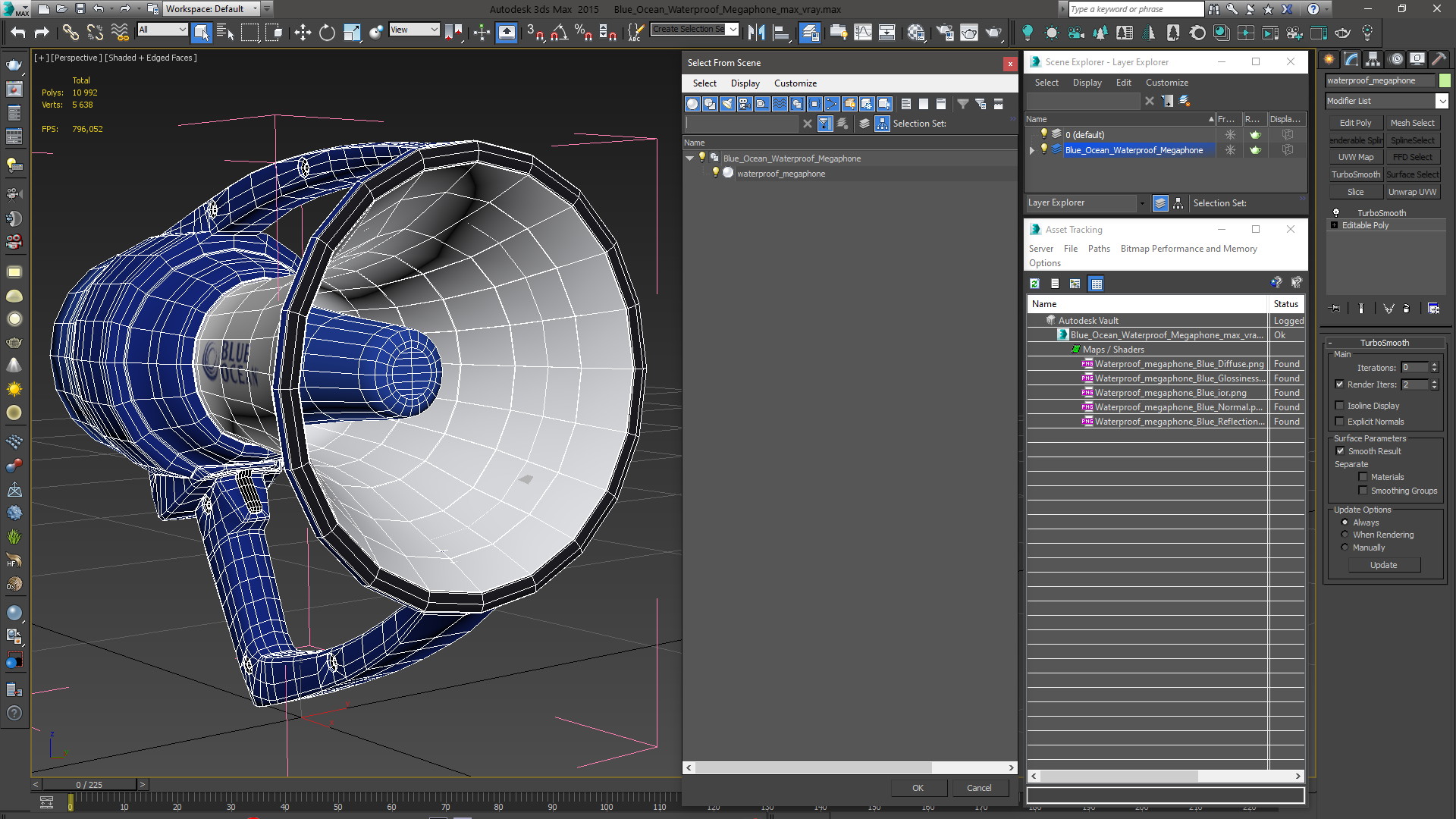
Task: Toggle Render Iters checkbox
Action: tap(1339, 384)
